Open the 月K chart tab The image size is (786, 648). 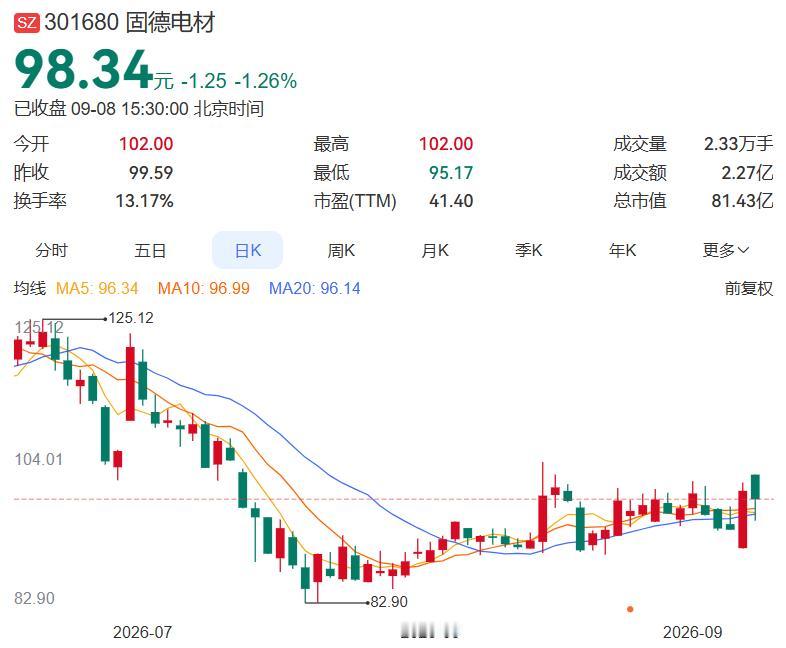pyautogui.click(x=435, y=250)
